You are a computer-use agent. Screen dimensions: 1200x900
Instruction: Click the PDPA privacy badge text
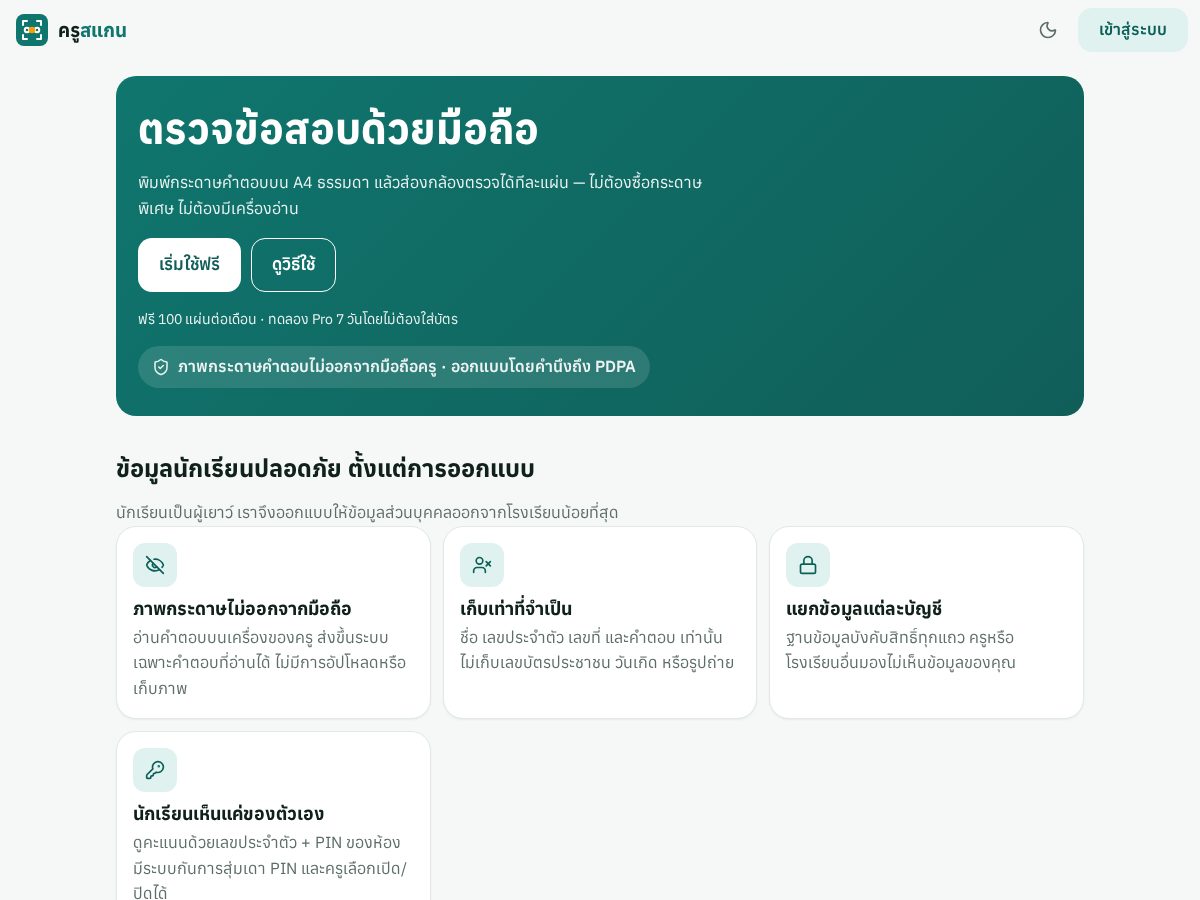pyautogui.click(x=406, y=367)
